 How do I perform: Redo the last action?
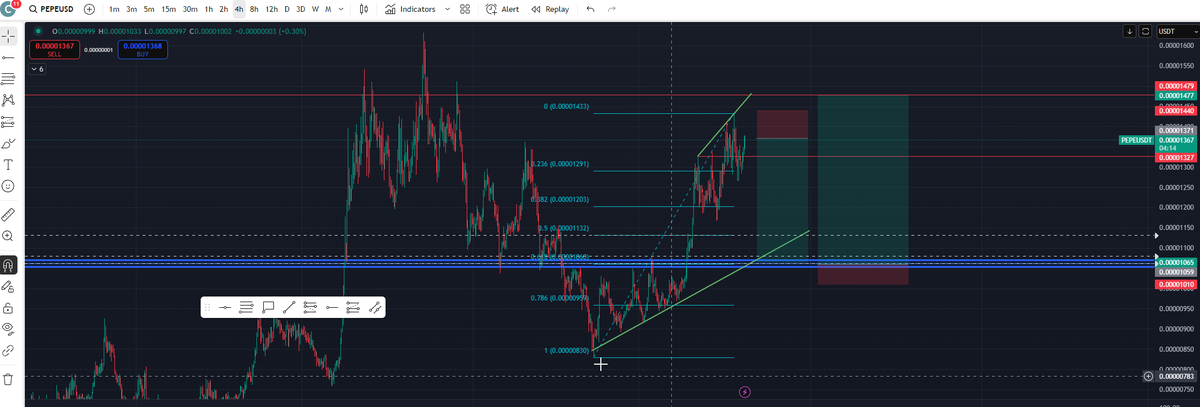[x=611, y=9]
